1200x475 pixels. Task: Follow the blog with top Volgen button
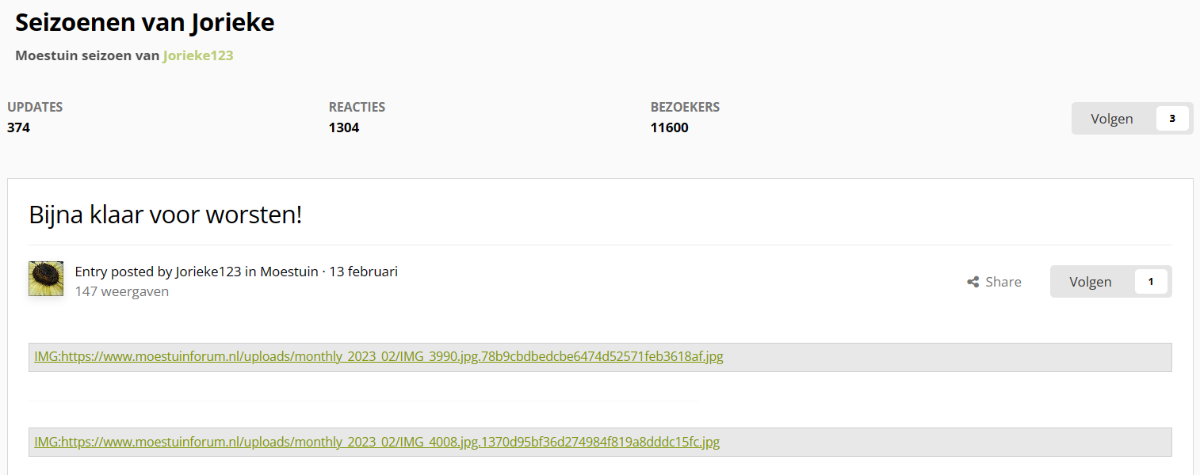point(1112,119)
